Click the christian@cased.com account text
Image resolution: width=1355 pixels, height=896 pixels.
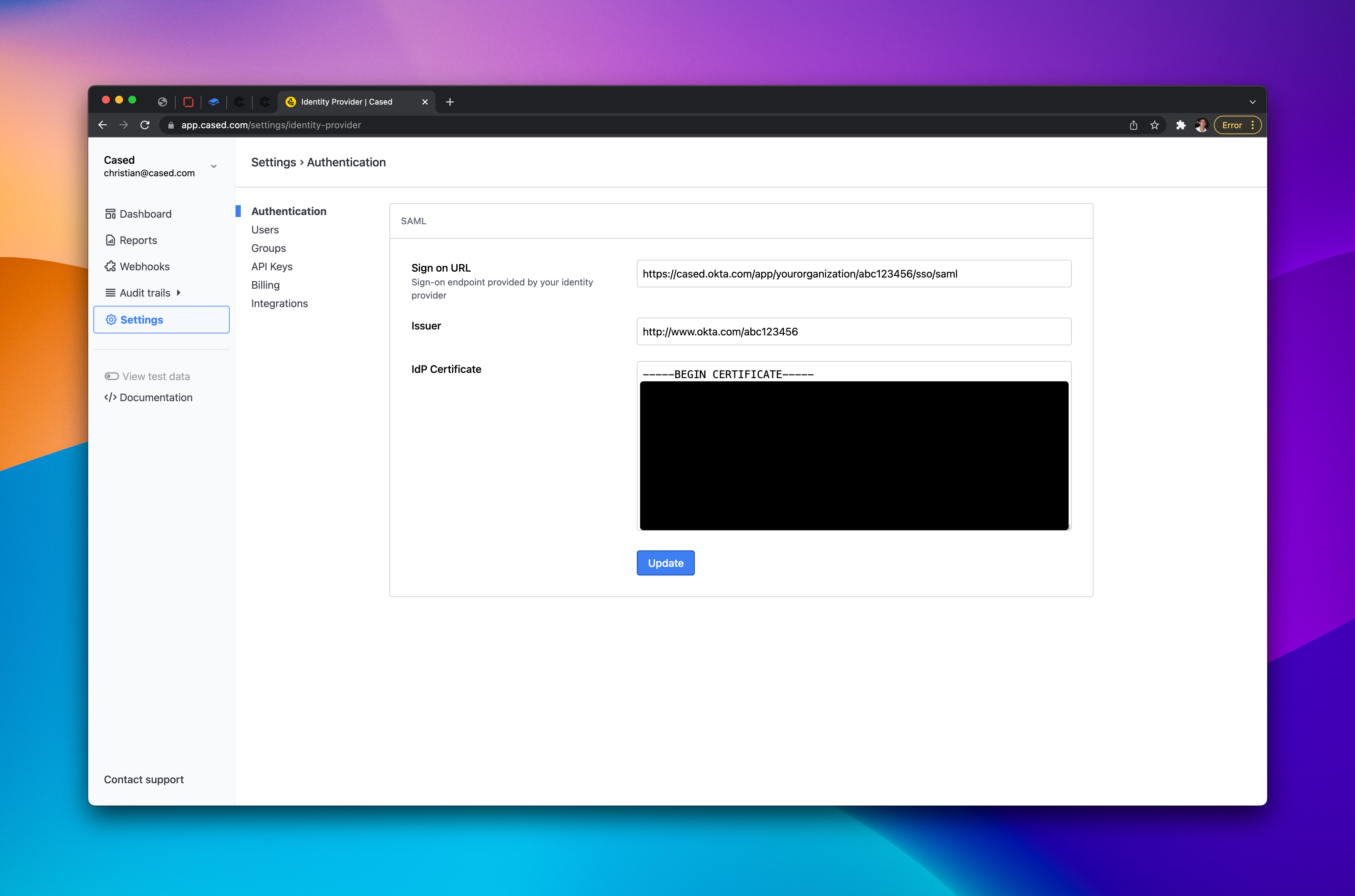coord(149,173)
